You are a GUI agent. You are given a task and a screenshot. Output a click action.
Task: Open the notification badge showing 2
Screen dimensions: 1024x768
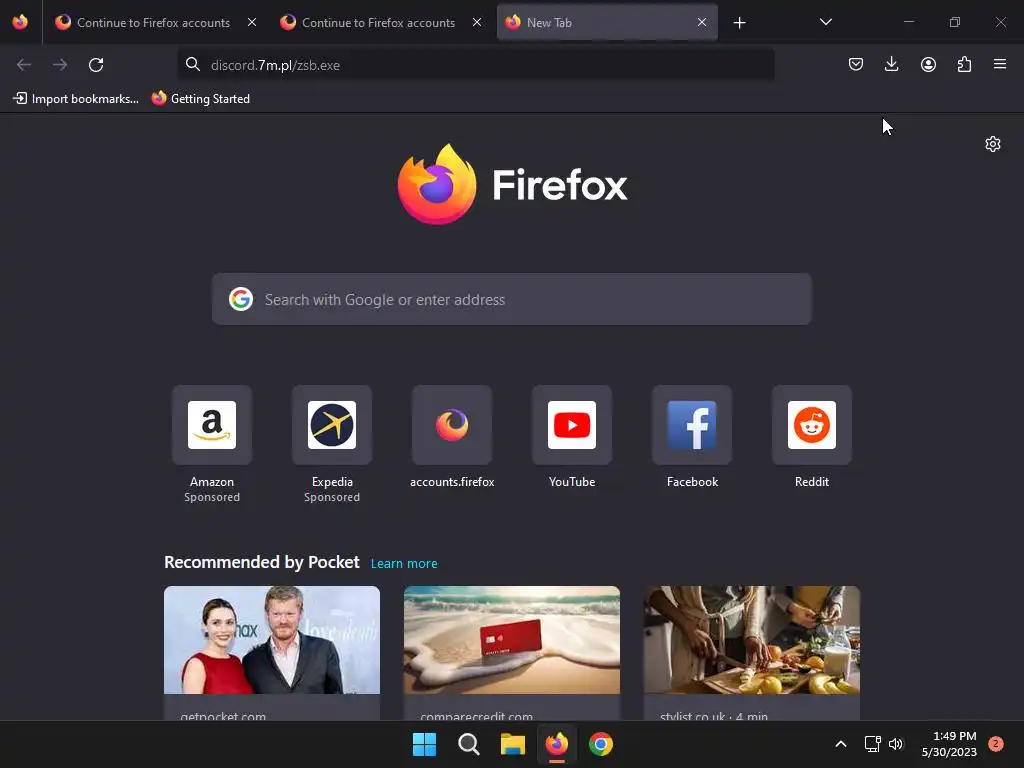coord(995,744)
